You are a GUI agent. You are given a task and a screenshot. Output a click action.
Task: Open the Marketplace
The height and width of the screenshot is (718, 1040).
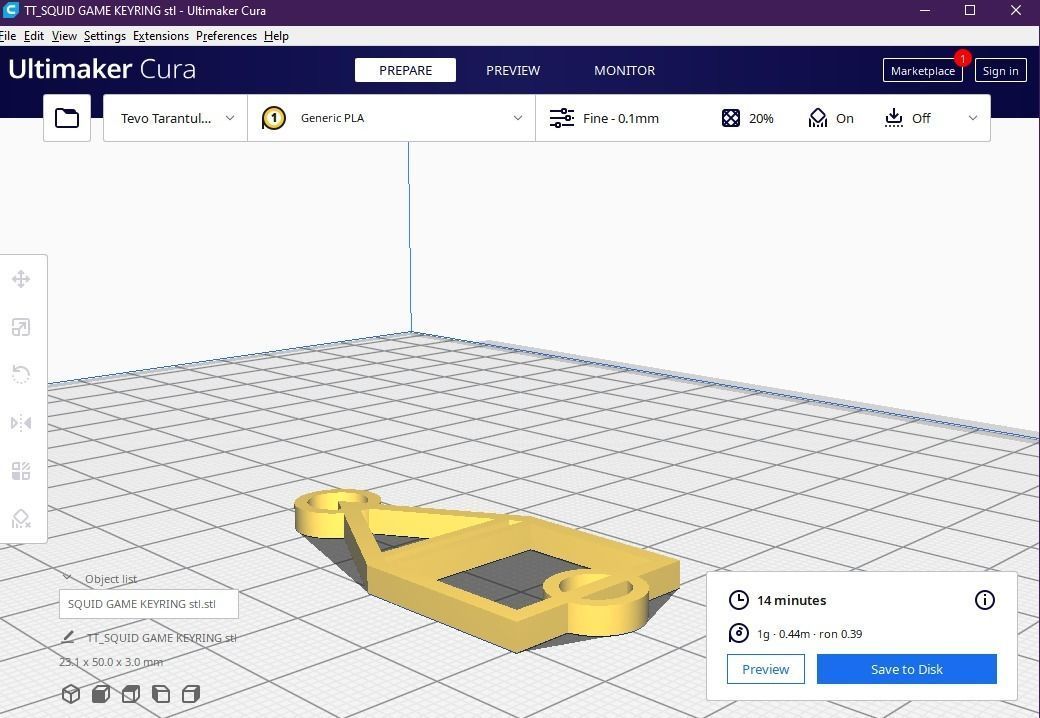[923, 70]
